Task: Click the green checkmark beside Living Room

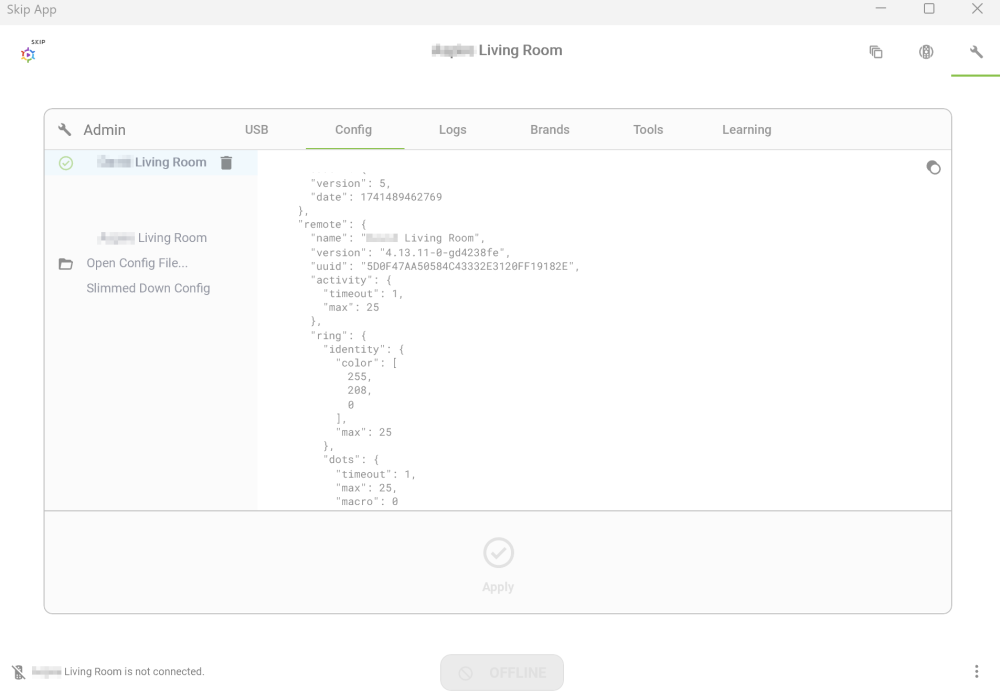Action: [x=66, y=163]
